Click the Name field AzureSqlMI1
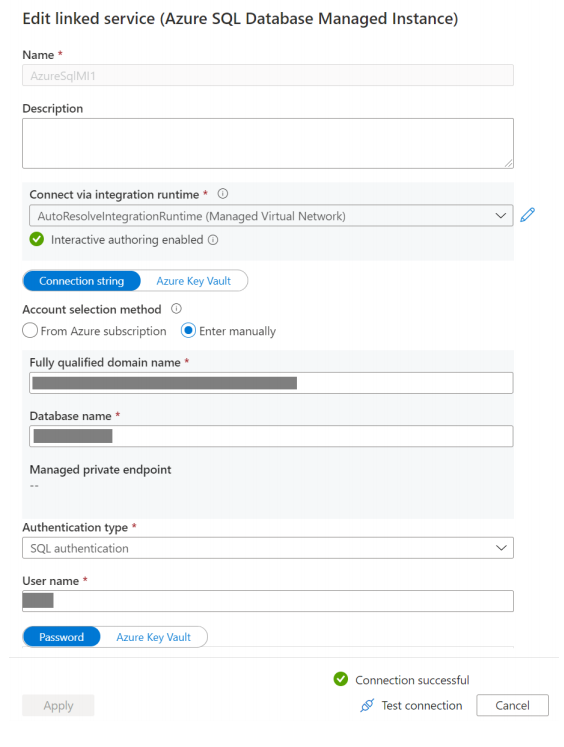The height and width of the screenshot is (747, 564). point(268,75)
